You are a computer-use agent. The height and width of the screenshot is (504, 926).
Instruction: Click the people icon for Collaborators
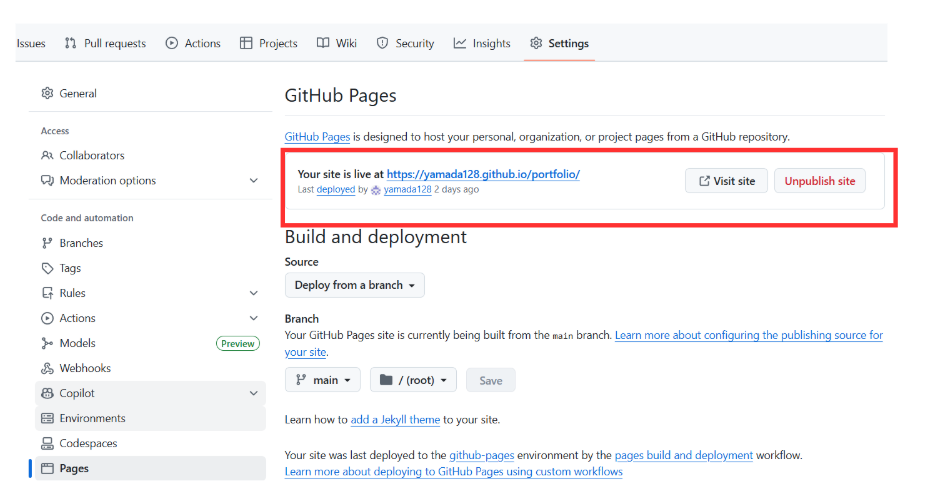click(47, 155)
